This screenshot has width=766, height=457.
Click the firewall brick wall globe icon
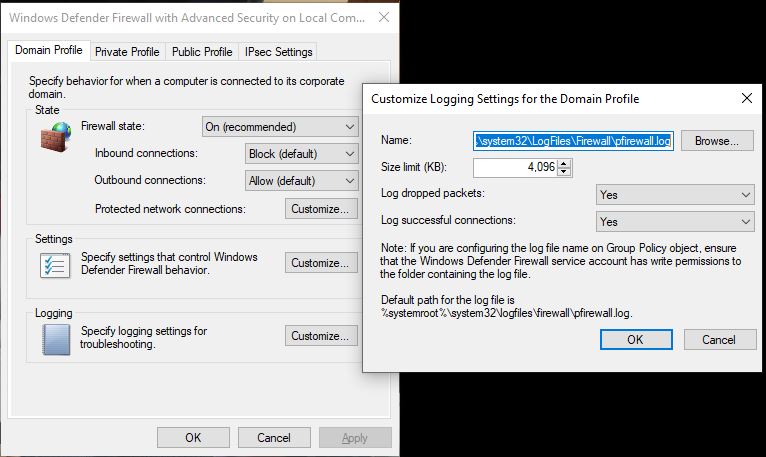56,136
